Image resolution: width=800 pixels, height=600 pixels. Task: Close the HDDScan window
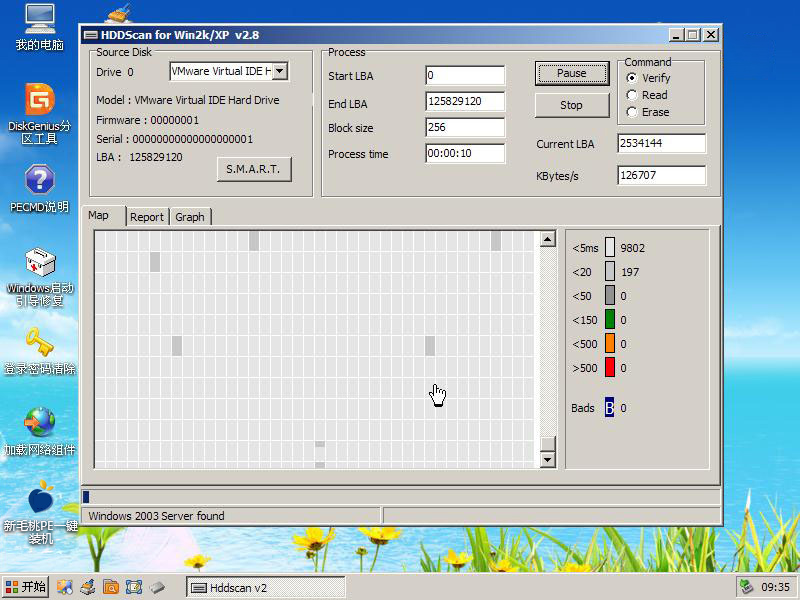(x=711, y=35)
